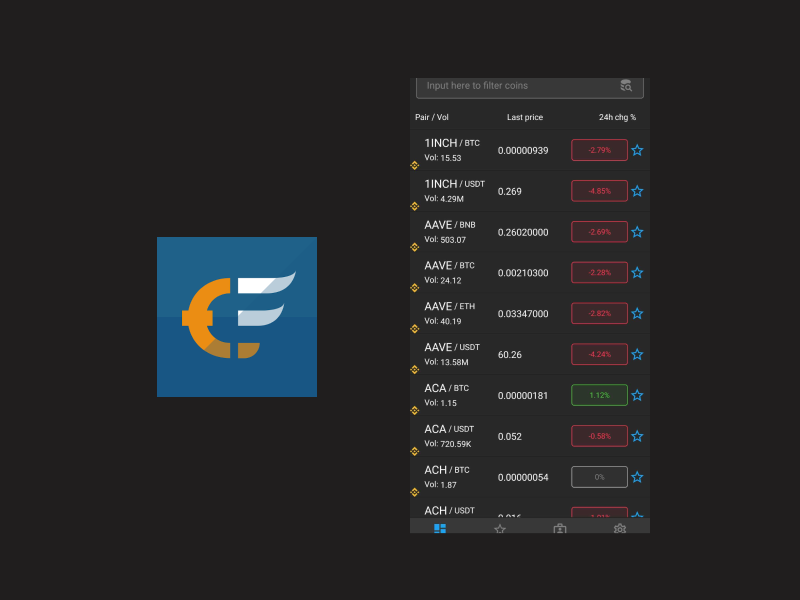Click the coin icon beside AAVE/USDT
This screenshot has width=800, height=600.
(414, 369)
